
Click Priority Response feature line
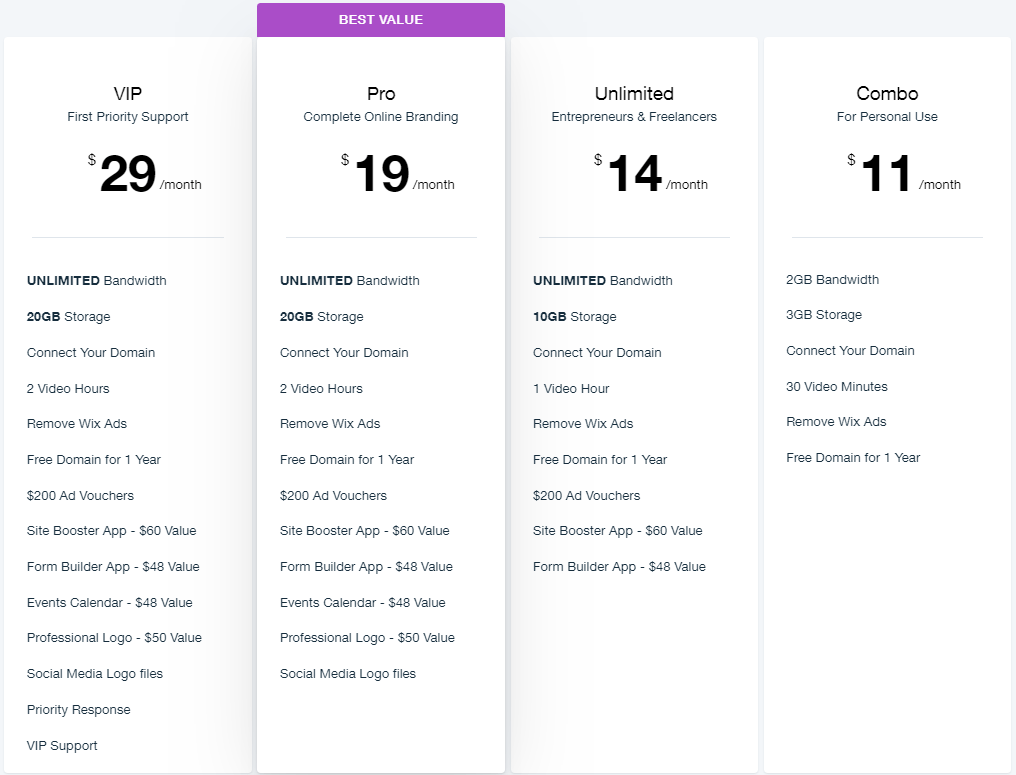[x=78, y=710]
